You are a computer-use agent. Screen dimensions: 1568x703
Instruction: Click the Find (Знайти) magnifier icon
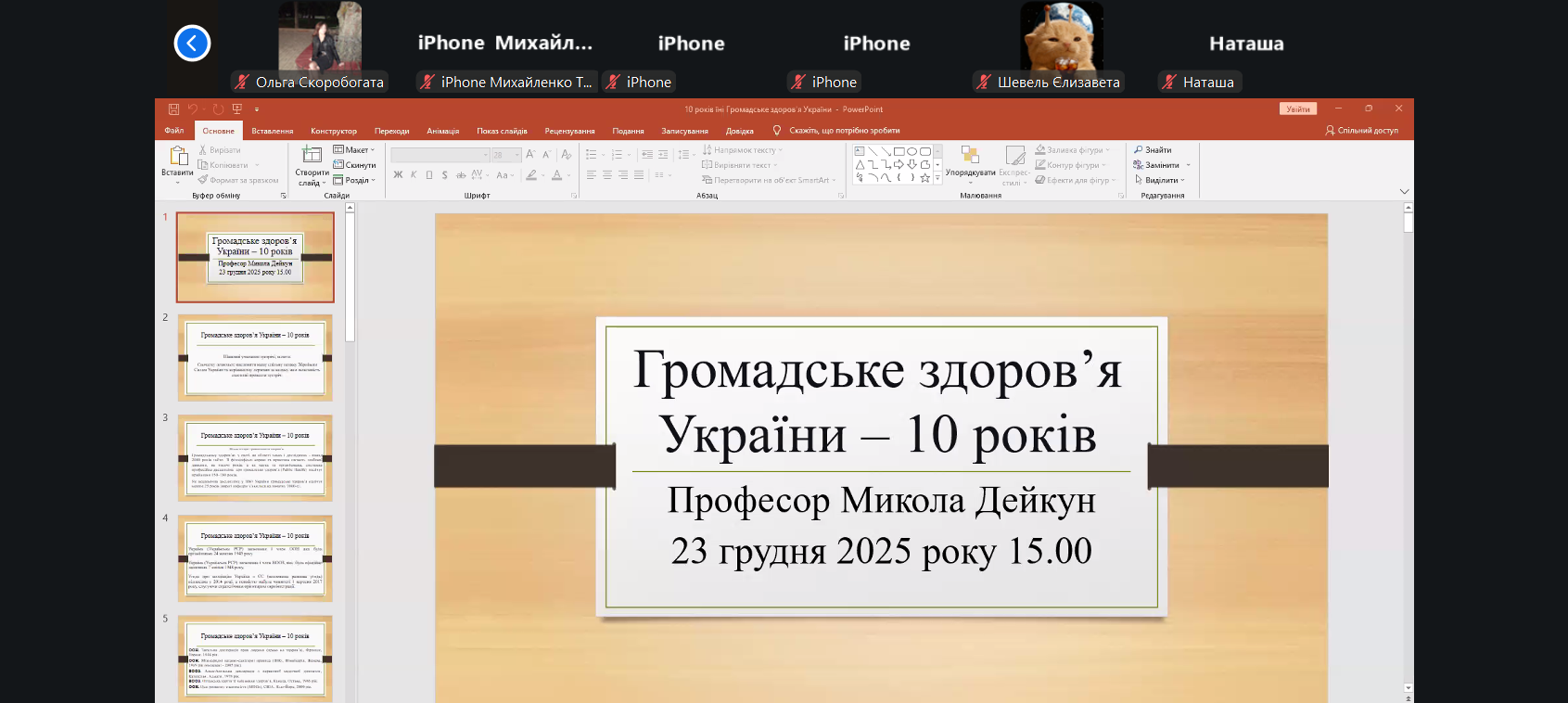tap(1139, 150)
